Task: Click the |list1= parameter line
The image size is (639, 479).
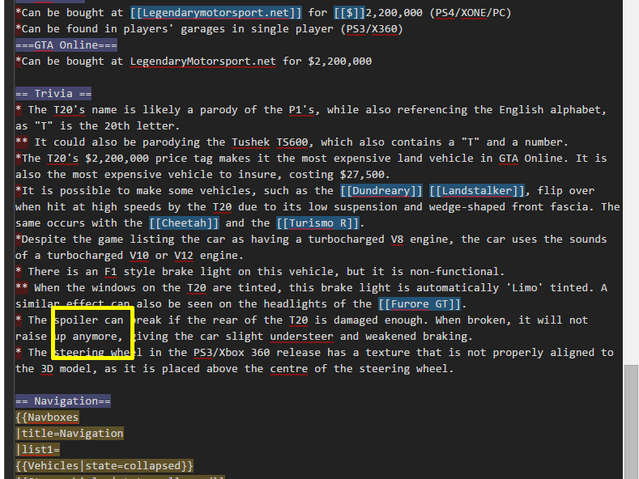Action: click(37, 450)
